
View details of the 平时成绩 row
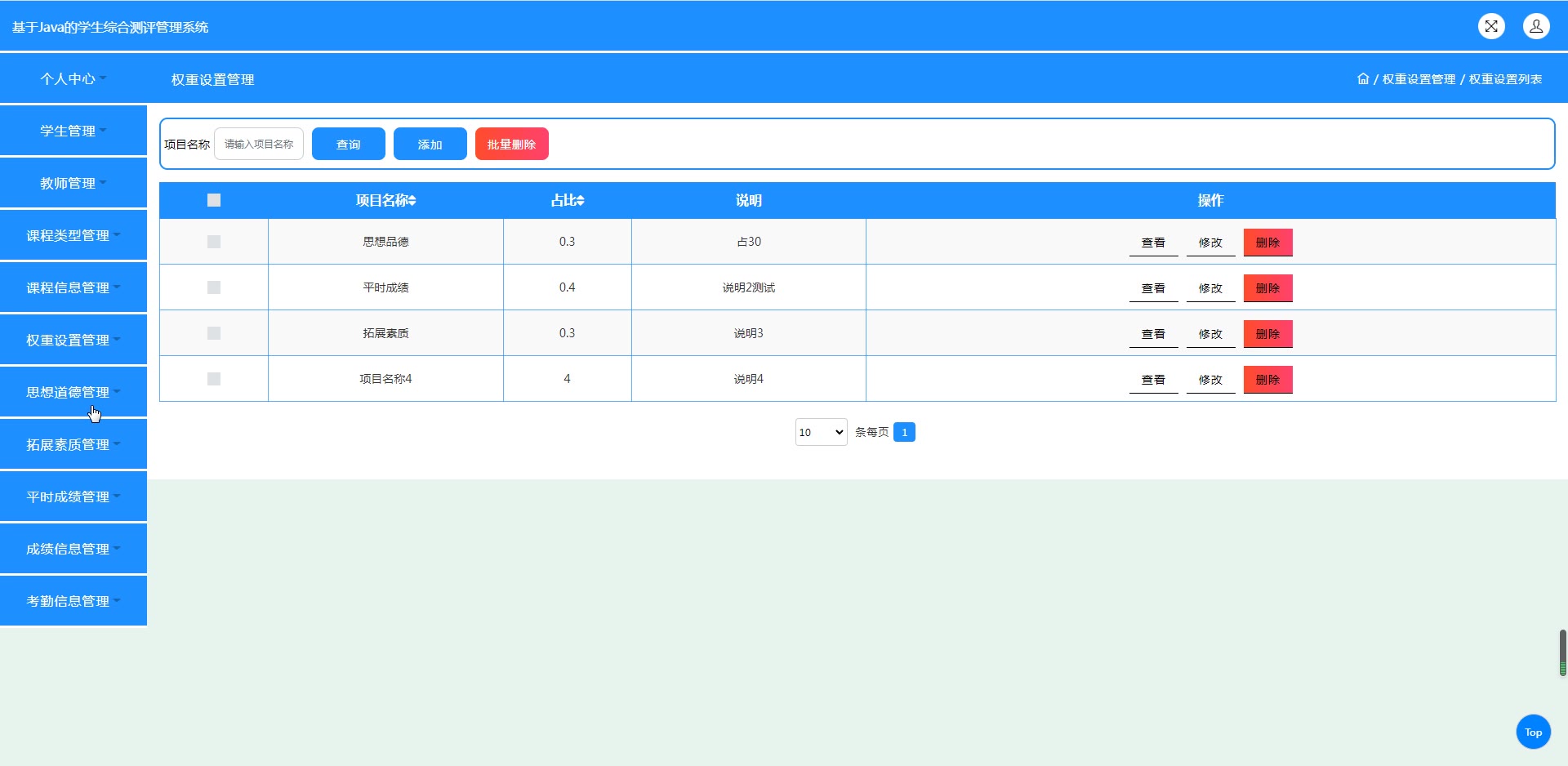[1153, 288]
